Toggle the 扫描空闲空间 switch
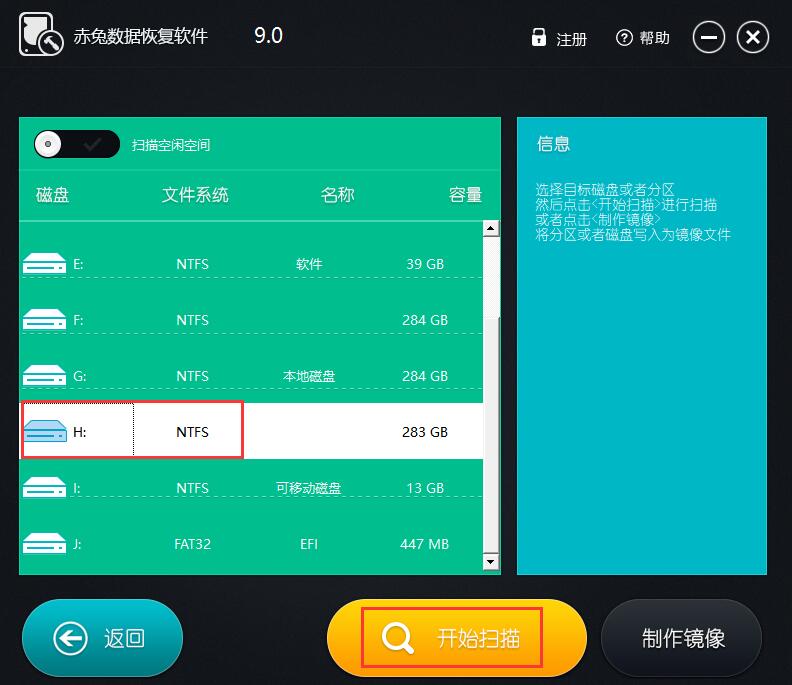This screenshot has width=792, height=685. coord(77,144)
